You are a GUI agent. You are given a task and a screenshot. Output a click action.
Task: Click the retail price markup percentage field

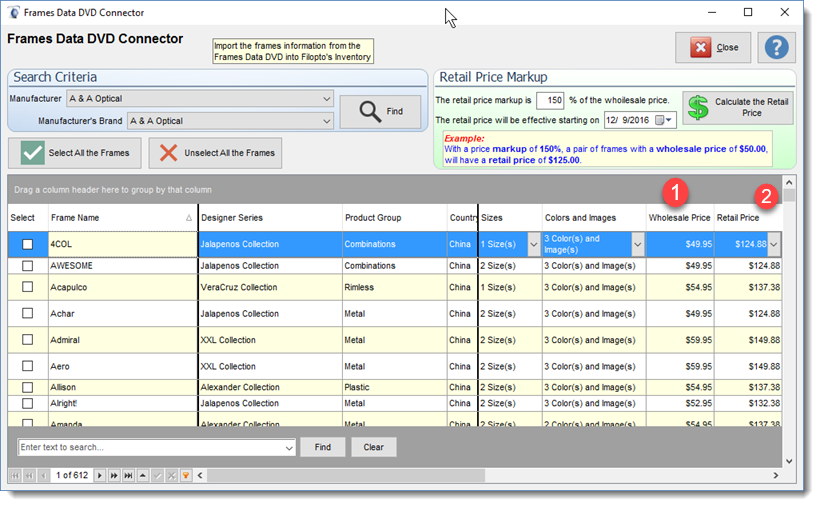550,100
